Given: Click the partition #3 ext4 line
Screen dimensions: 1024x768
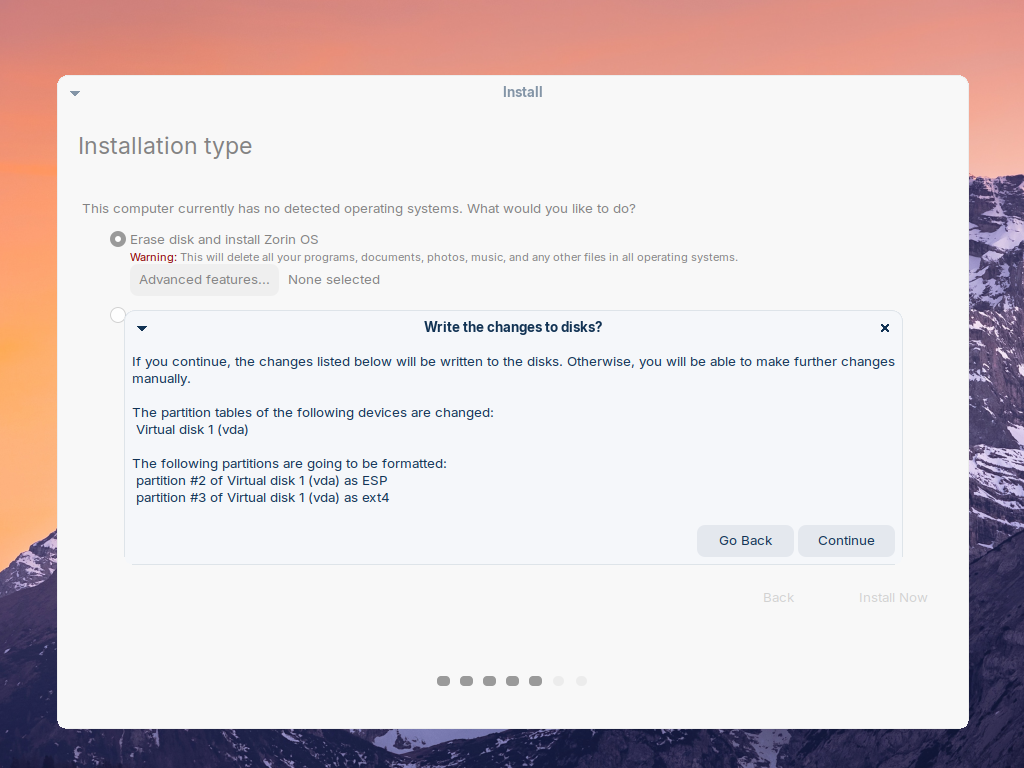Looking at the screenshot, I should [x=263, y=498].
